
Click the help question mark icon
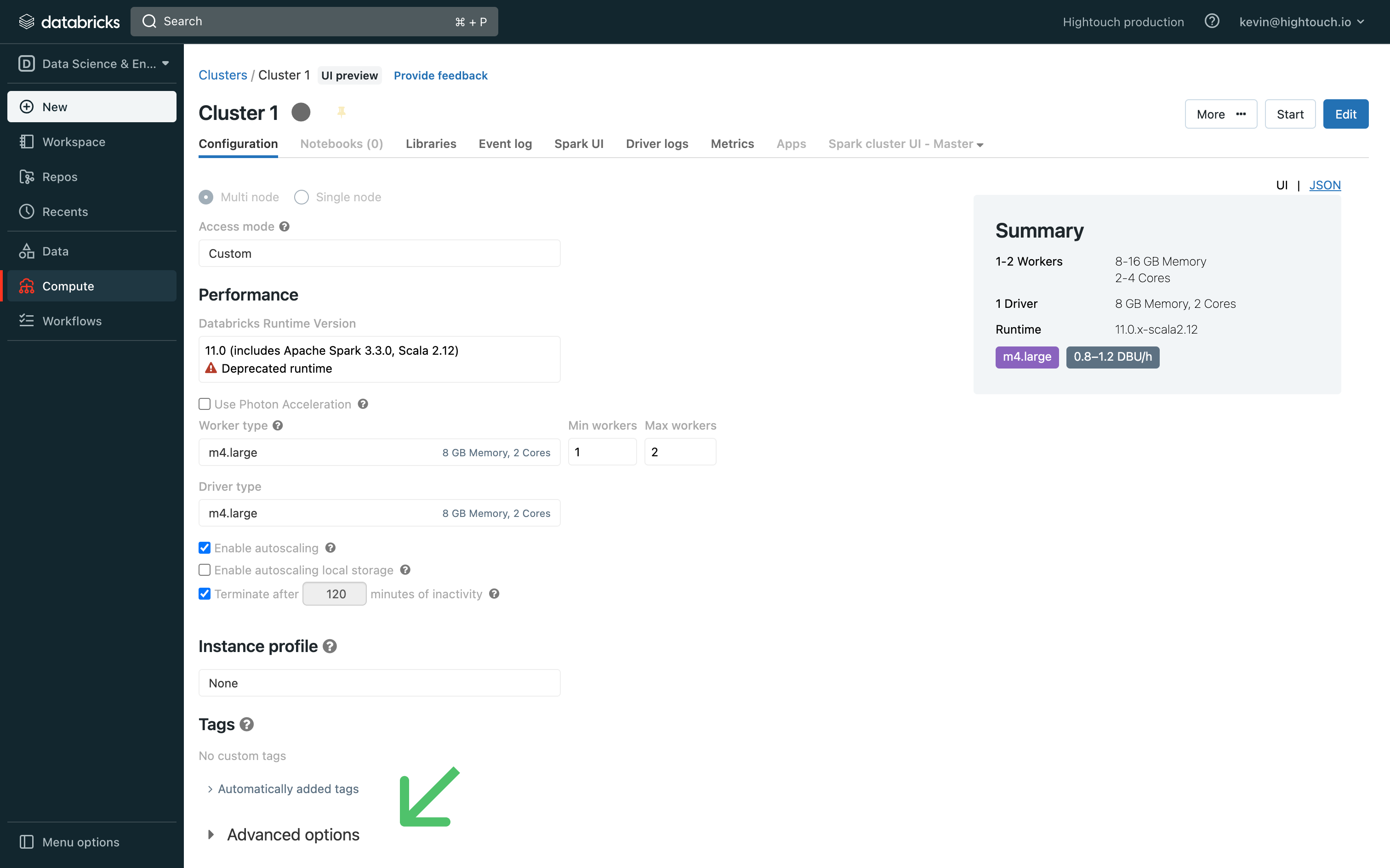tap(1211, 21)
